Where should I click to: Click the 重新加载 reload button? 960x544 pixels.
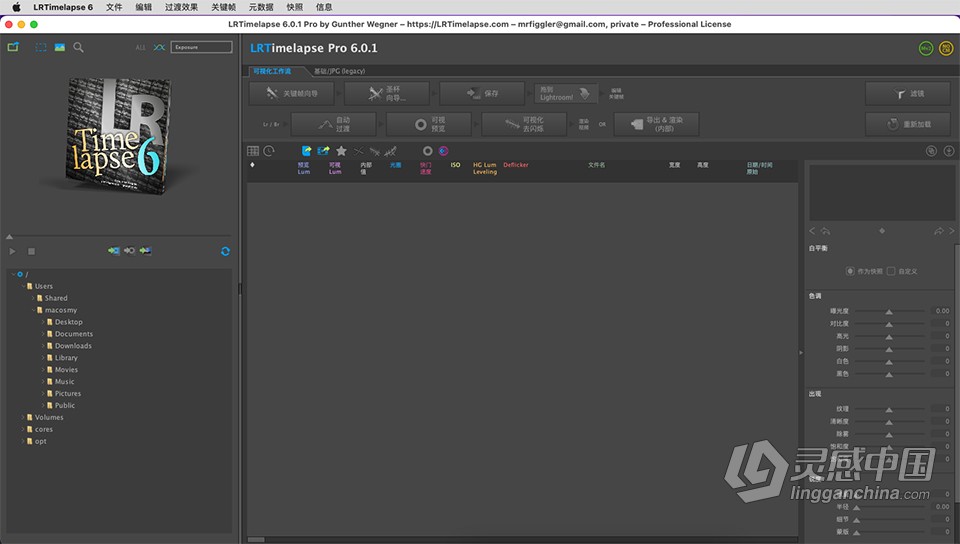point(908,124)
